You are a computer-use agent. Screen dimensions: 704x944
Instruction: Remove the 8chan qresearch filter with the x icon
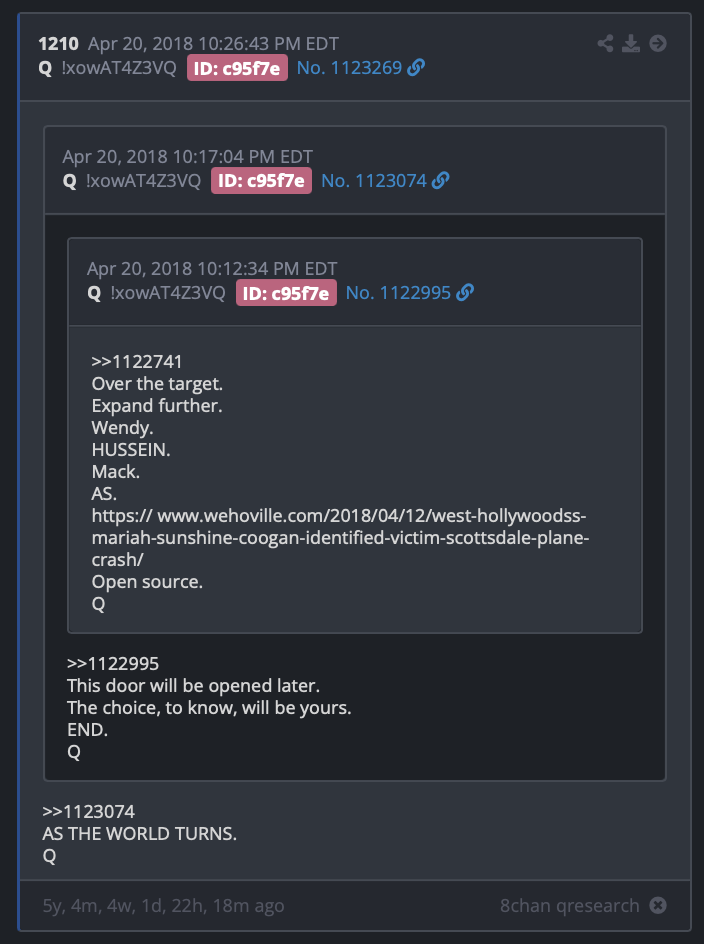pyautogui.click(x=658, y=905)
